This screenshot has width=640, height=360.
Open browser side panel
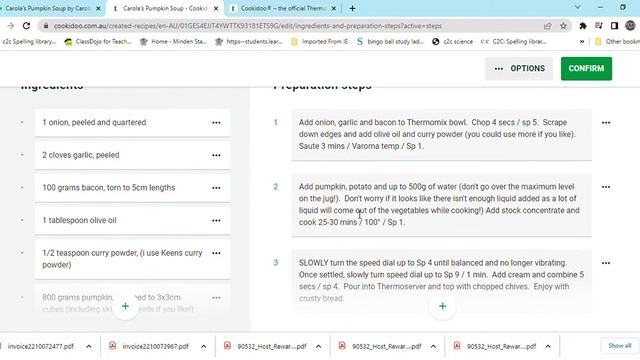click(x=614, y=26)
